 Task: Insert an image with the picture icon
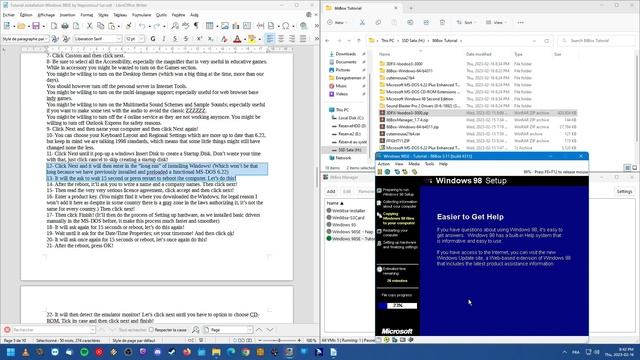pos(225,26)
